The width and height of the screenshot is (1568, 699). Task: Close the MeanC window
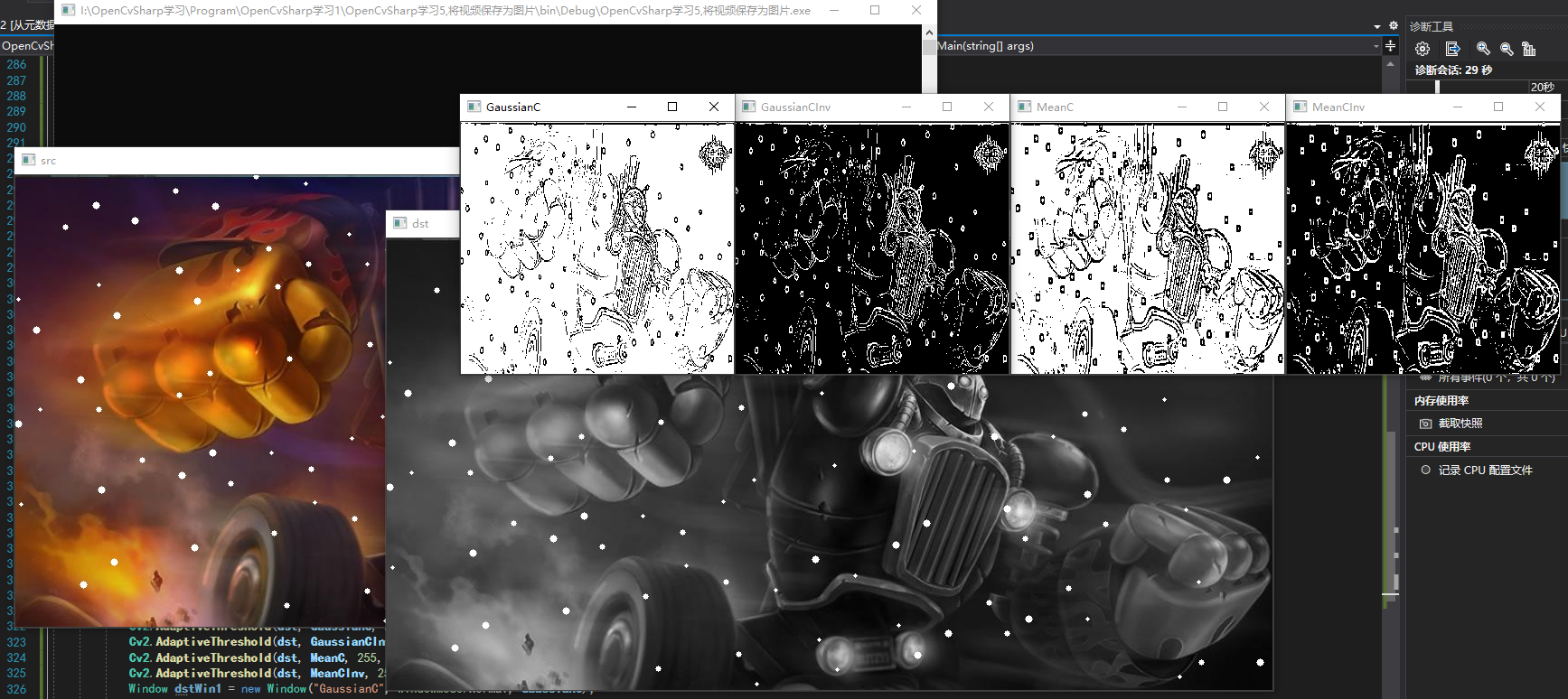point(1264,107)
